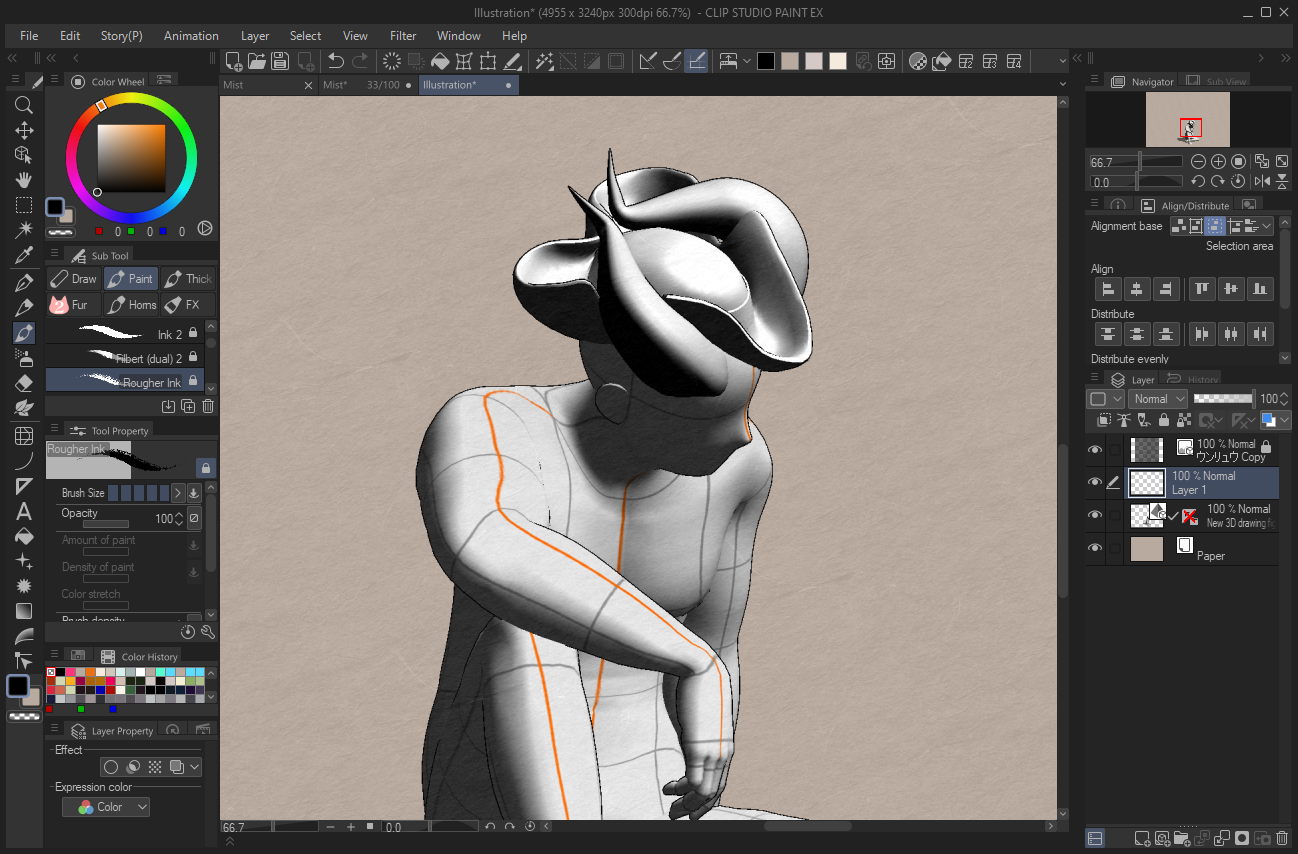This screenshot has width=1298, height=854.
Task: Select the Hand pan tool
Action: tap(24, 180)
